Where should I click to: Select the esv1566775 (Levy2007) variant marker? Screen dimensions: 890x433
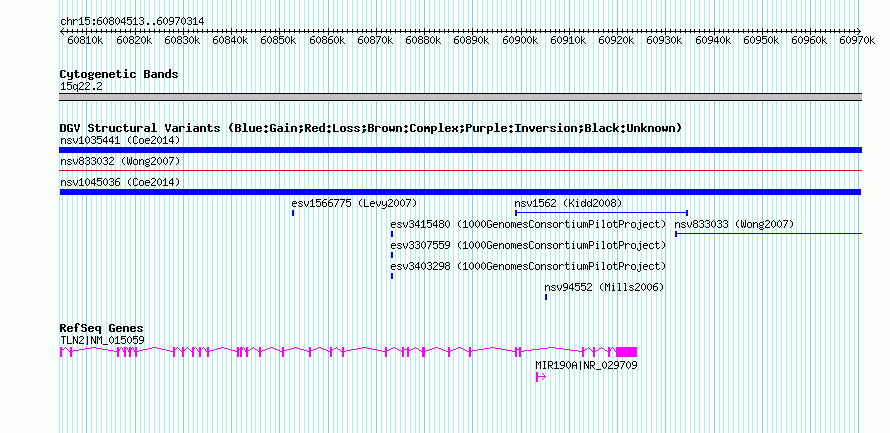[x=293, y=213]
